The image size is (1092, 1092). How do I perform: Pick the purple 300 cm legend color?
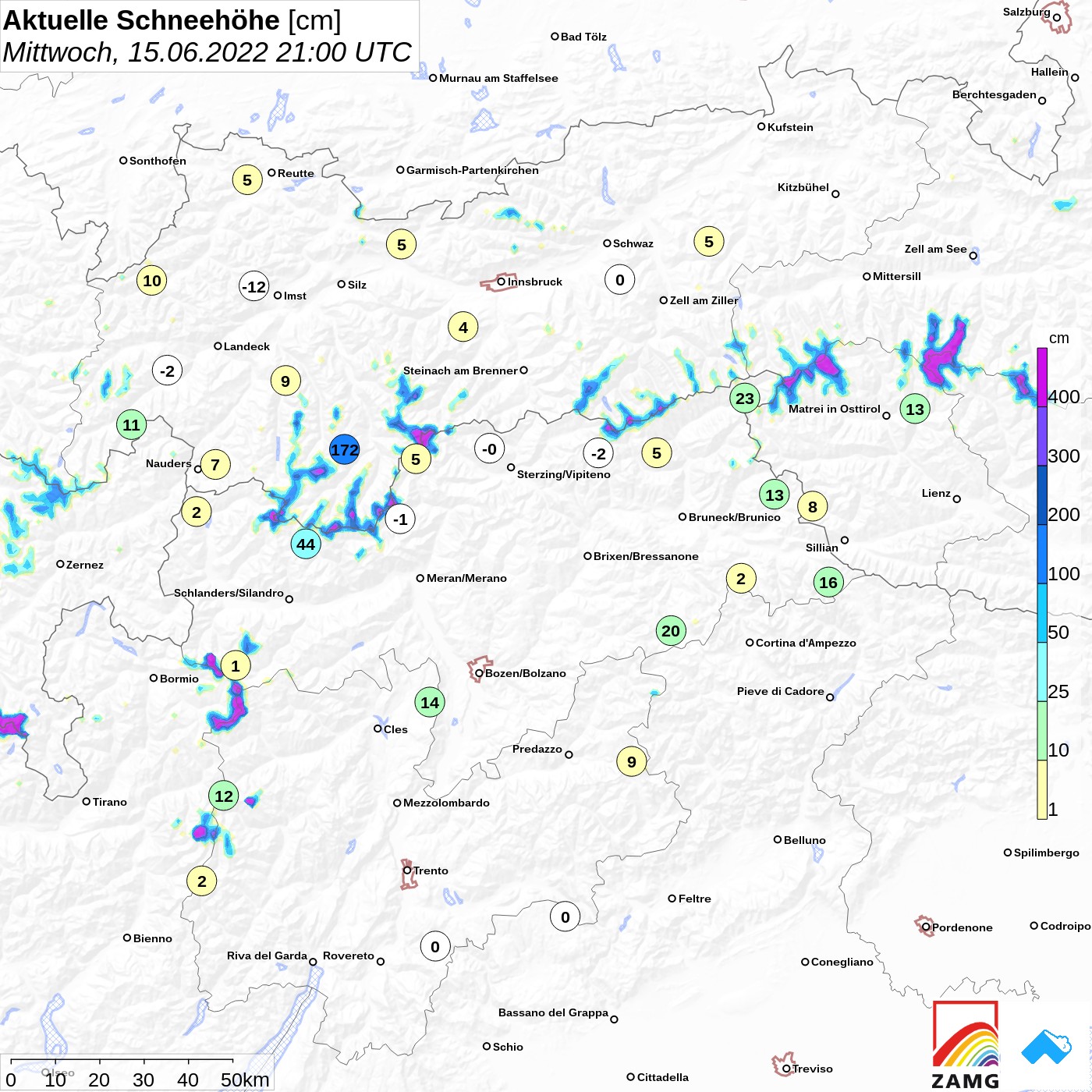pos(1042,436)
